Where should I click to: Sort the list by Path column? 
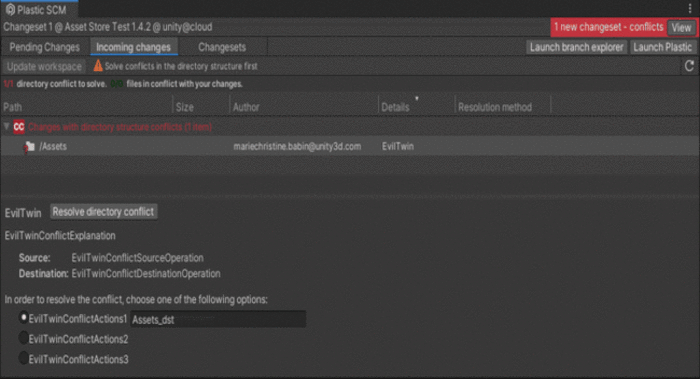12,107
